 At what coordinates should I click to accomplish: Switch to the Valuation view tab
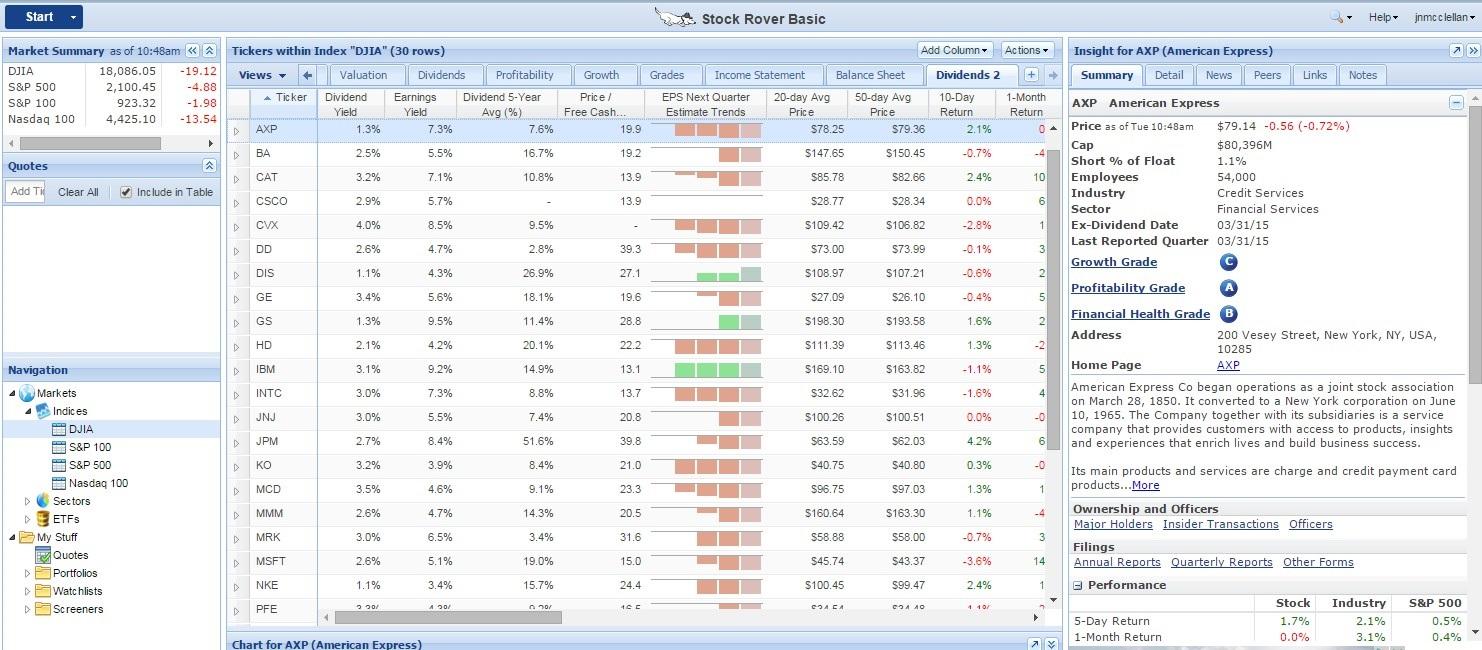click(363, 75)
